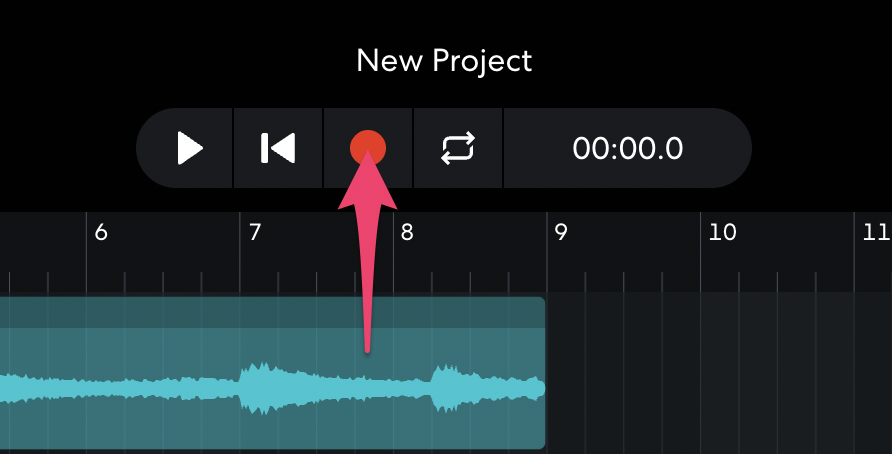
Task: Click the return-to-start button
Action: click(x=278, y=148)
